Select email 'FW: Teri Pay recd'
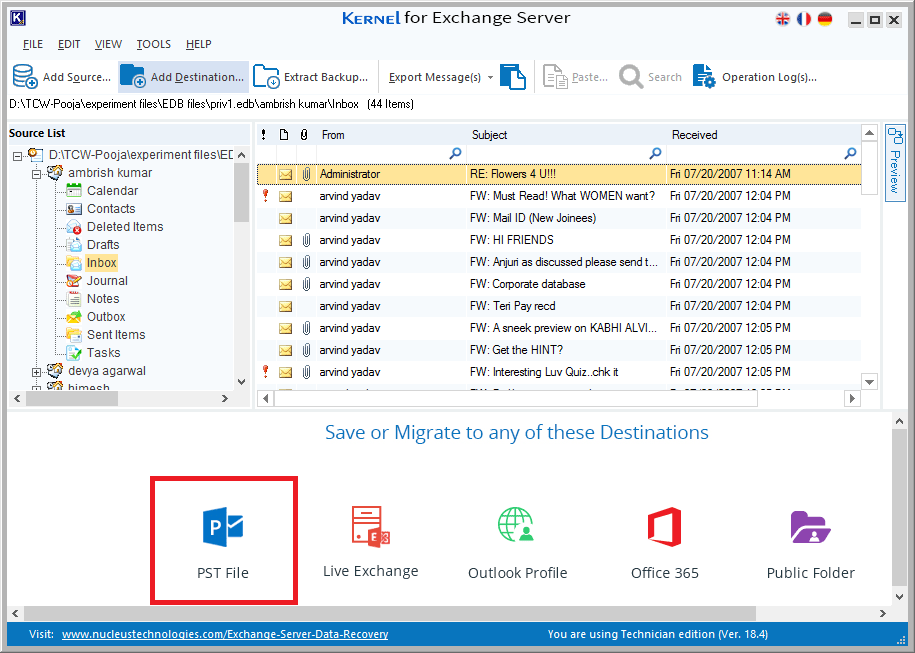The image size is (915, 653). (x=559, y=306)
